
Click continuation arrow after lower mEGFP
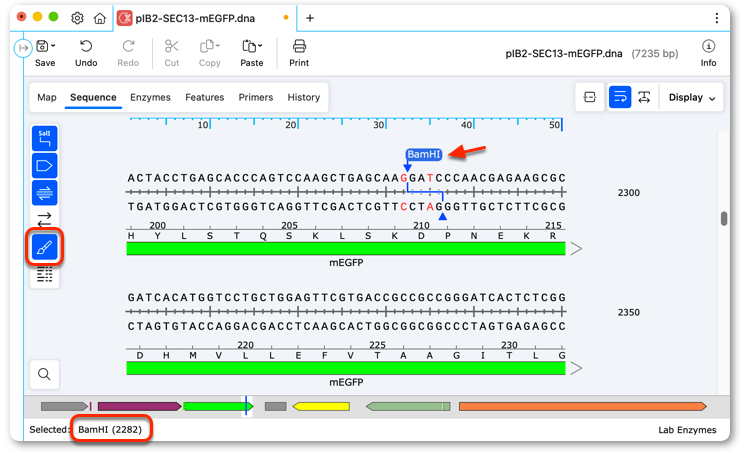576,368
